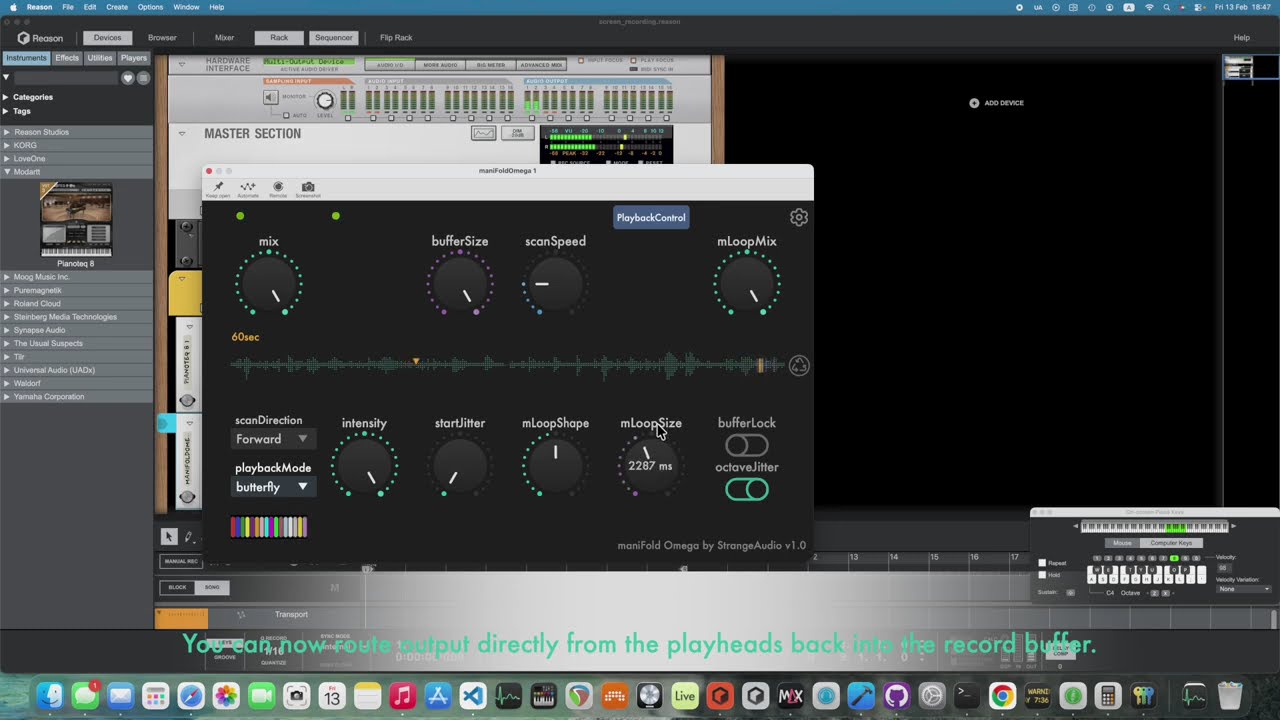This screenshot has height=720, width=1280.
Task: Toggle Manual Rec button in sequencer
Action: pos(181,562)
